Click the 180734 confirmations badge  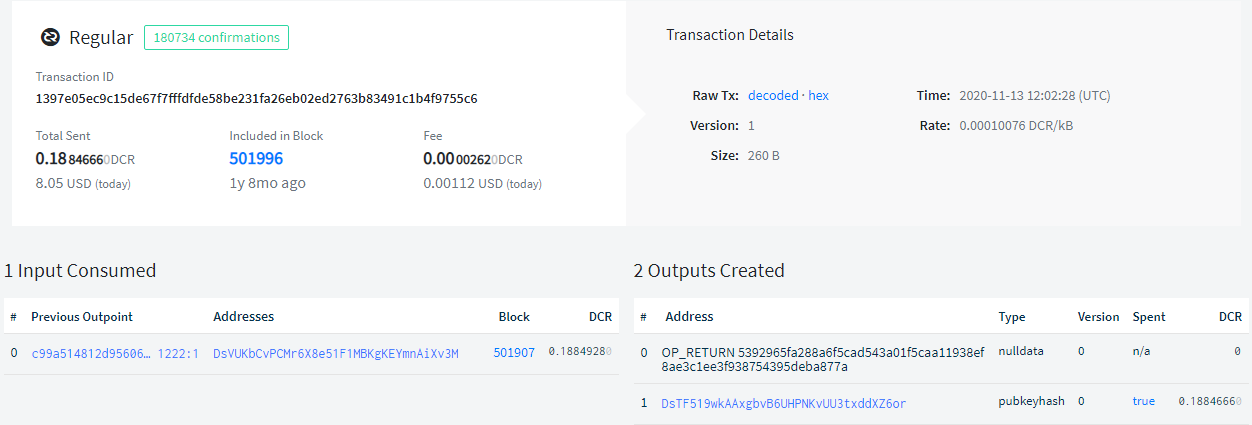tap(217, 38)
